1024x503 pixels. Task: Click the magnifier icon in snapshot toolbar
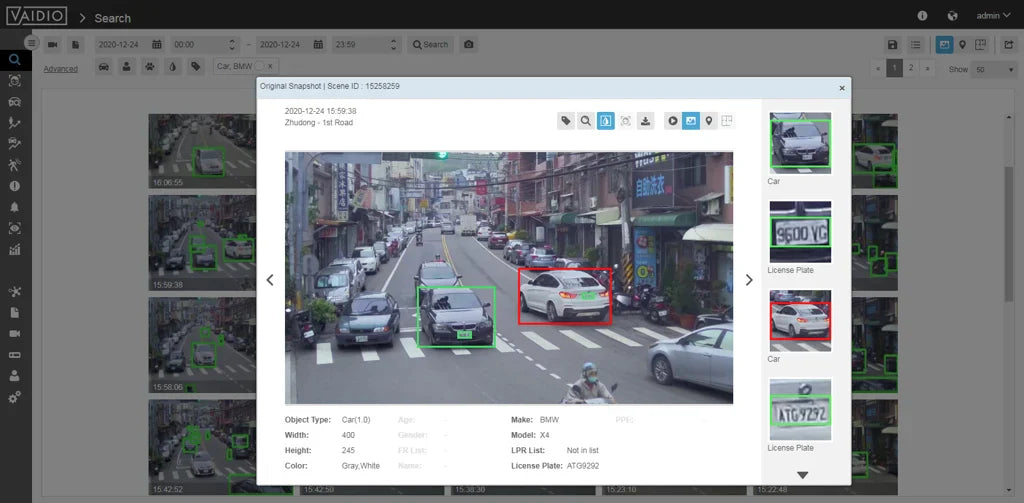(x=586, y=121)
